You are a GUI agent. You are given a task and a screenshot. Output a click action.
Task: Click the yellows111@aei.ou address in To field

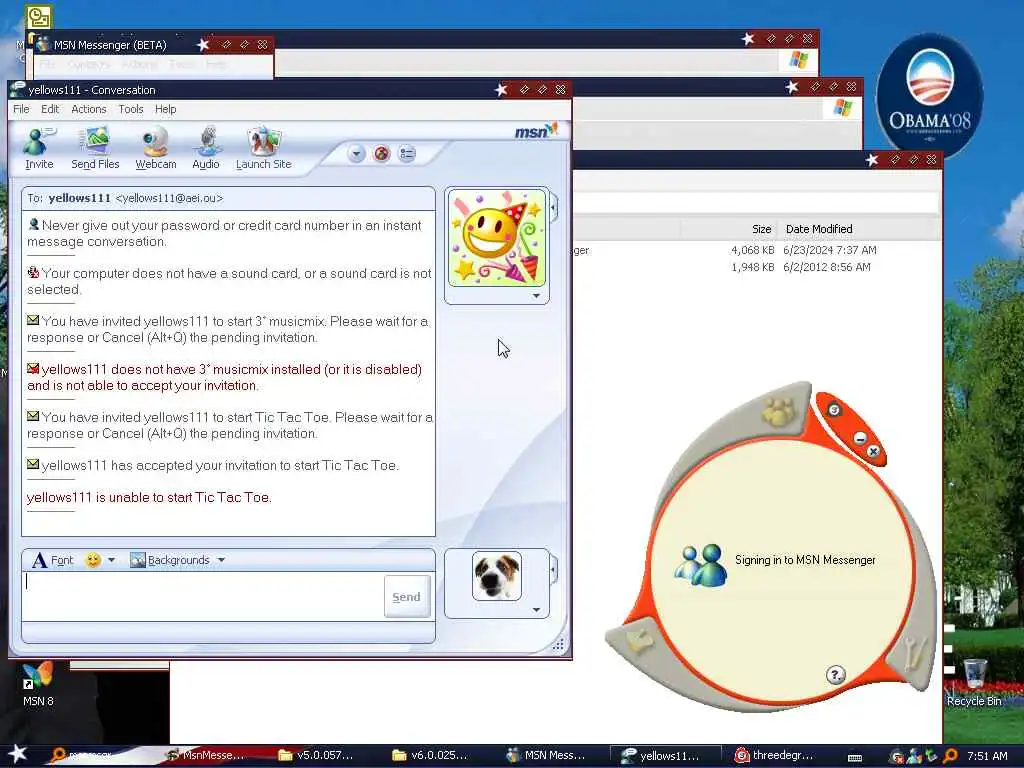169,199
